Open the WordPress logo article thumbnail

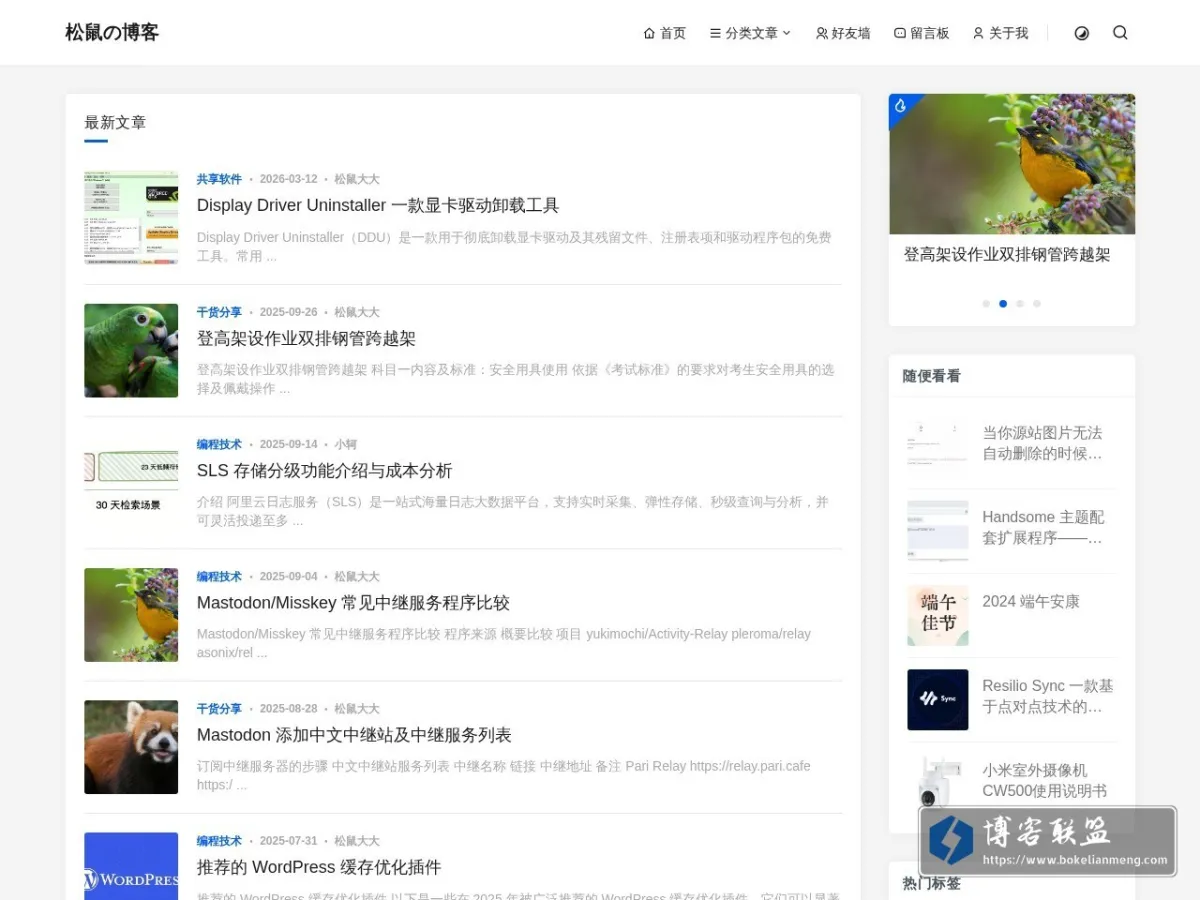(x=131, y=866)
